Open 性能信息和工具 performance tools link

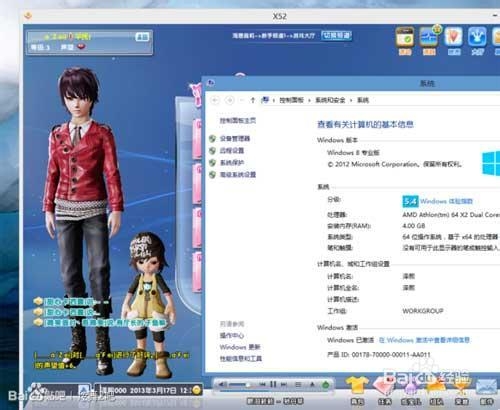pos(241,359)
